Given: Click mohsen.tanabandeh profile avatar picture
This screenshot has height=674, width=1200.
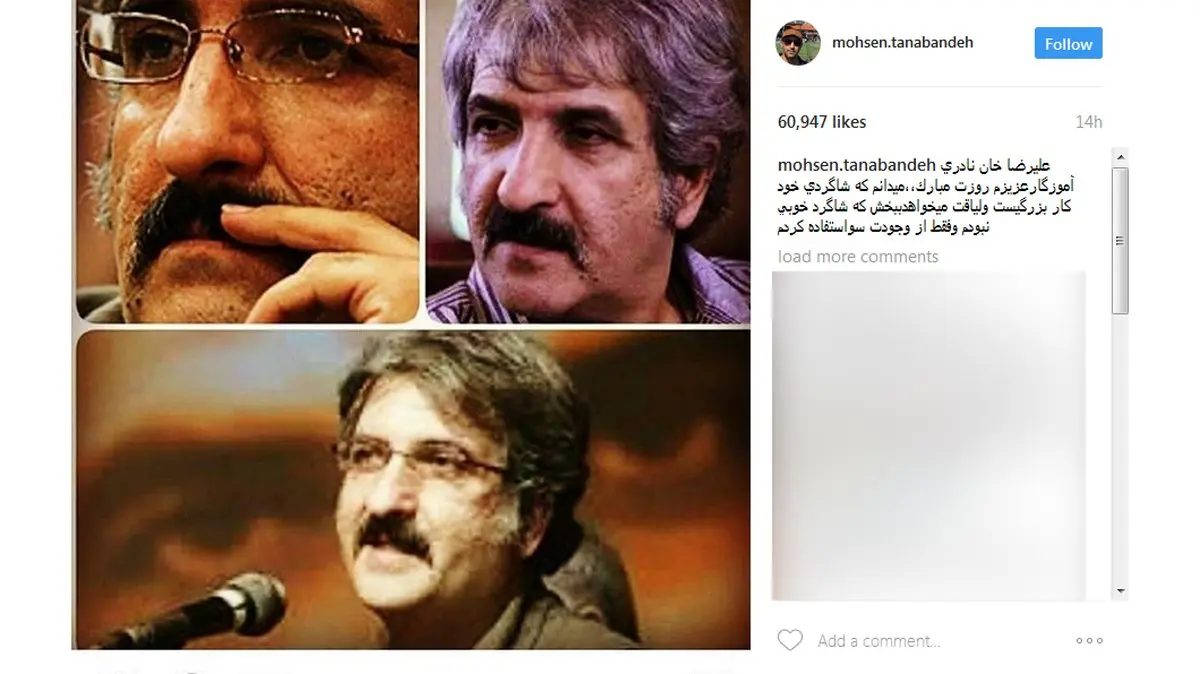Looking at the screenshot, I should [798, 43].
